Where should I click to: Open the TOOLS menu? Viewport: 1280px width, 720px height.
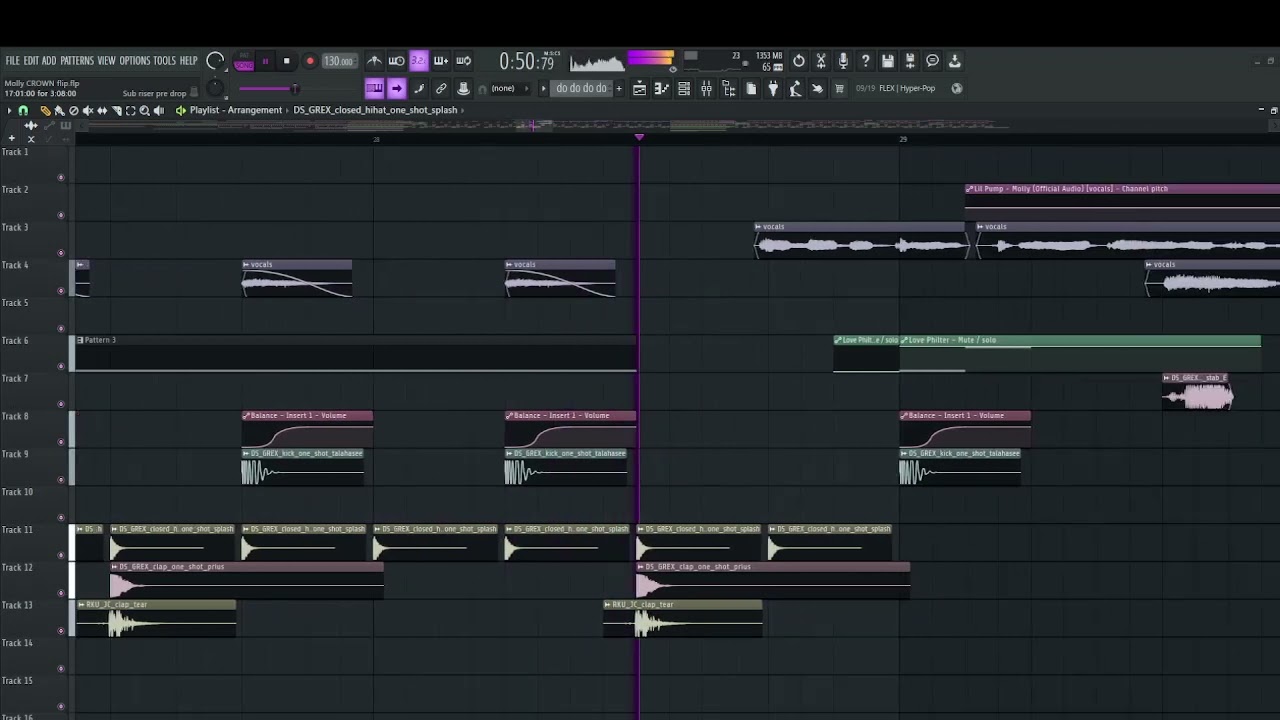coord(164,61)
